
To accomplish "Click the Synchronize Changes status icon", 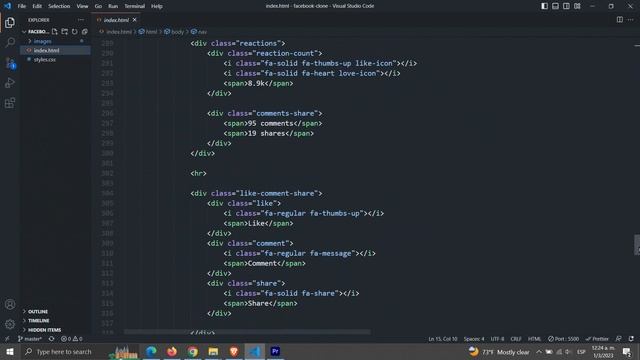I will 51,339.
